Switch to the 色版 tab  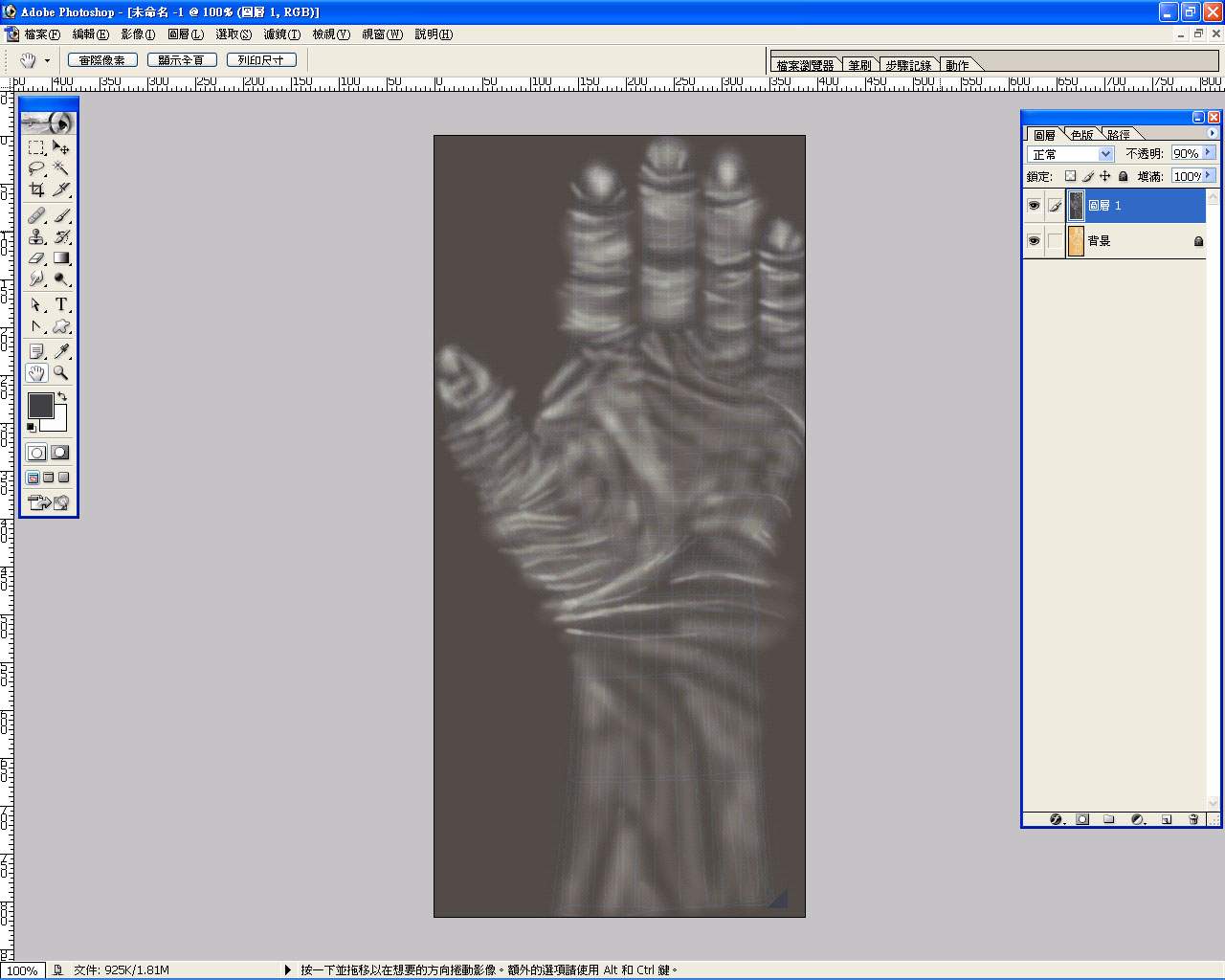1082,135
